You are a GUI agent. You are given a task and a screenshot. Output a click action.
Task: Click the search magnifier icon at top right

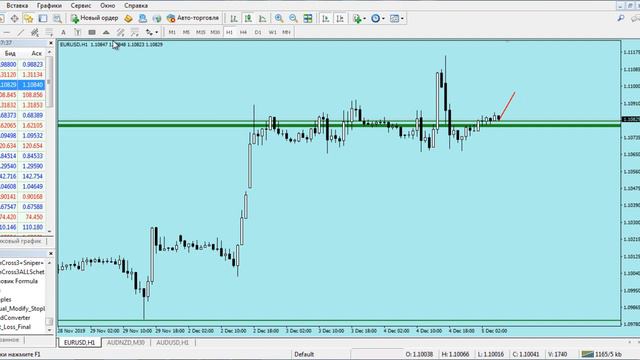[621, 18]
